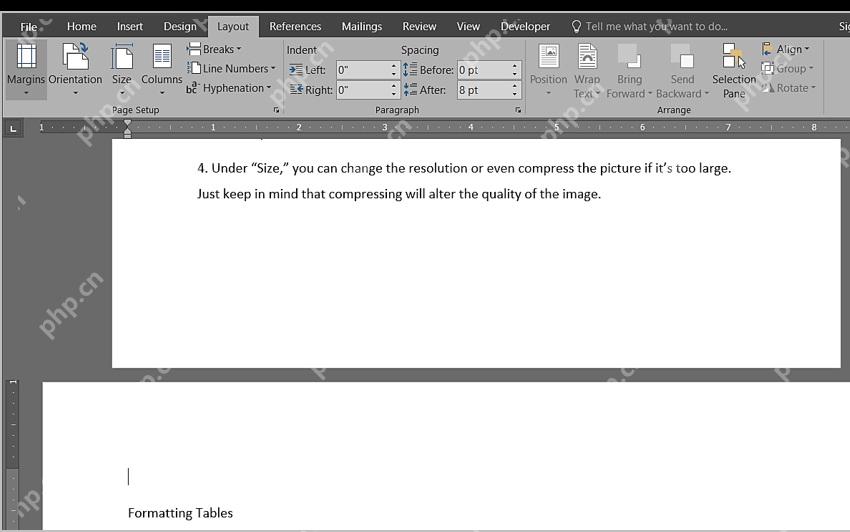Open the Selection Pane
Image resolution: width=850 pixels, height=532 pixels.
[x=733, y=71]
